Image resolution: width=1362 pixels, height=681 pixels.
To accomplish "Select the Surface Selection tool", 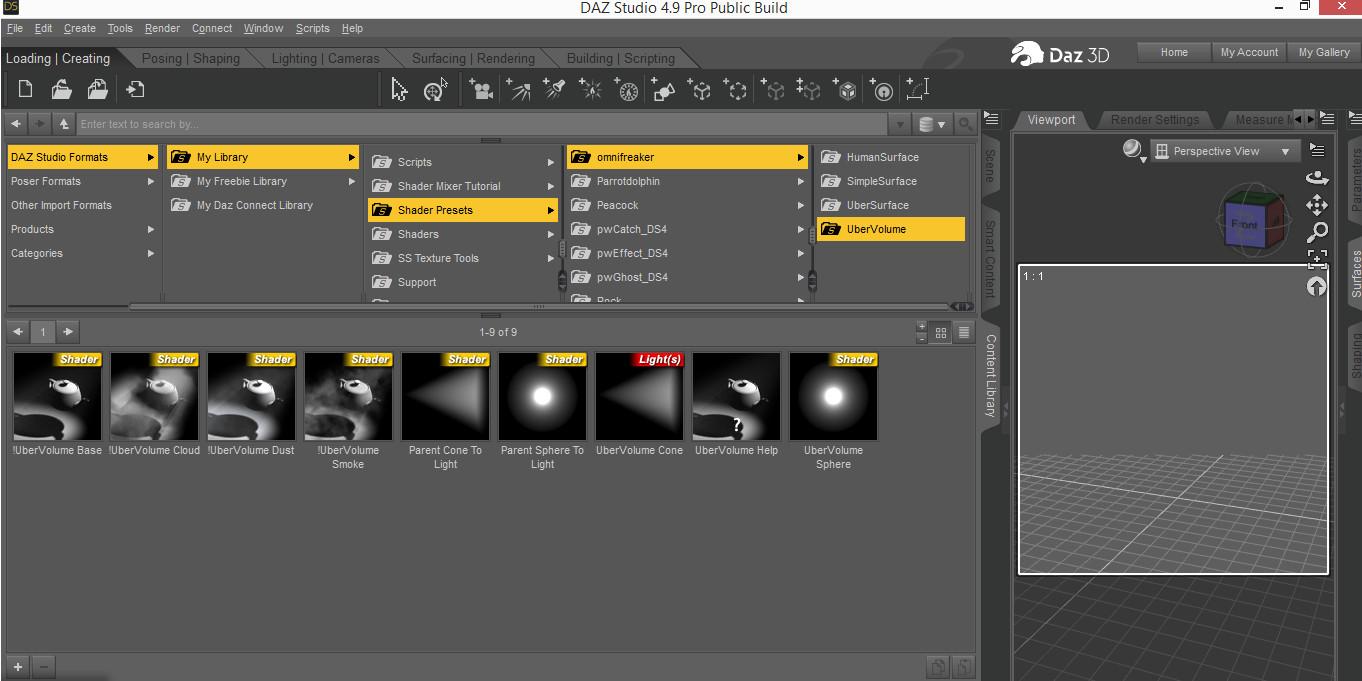I will pos(435,90).
